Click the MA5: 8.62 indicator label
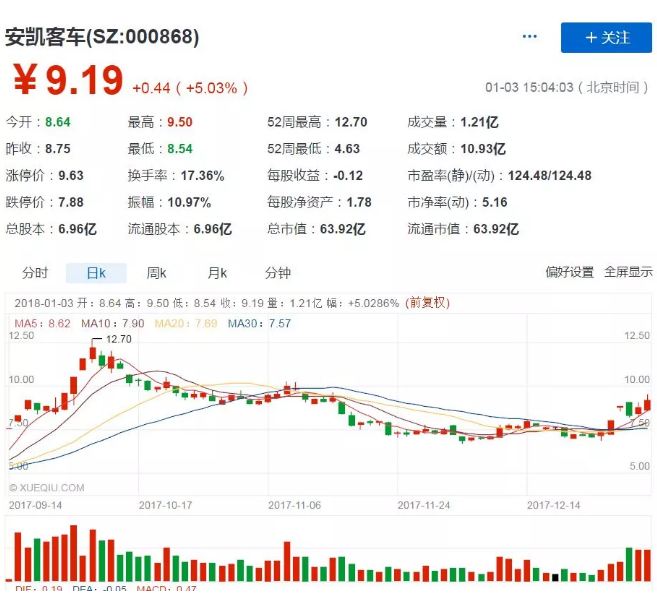This screenshot has width=657, height=596. coord(42,323)
